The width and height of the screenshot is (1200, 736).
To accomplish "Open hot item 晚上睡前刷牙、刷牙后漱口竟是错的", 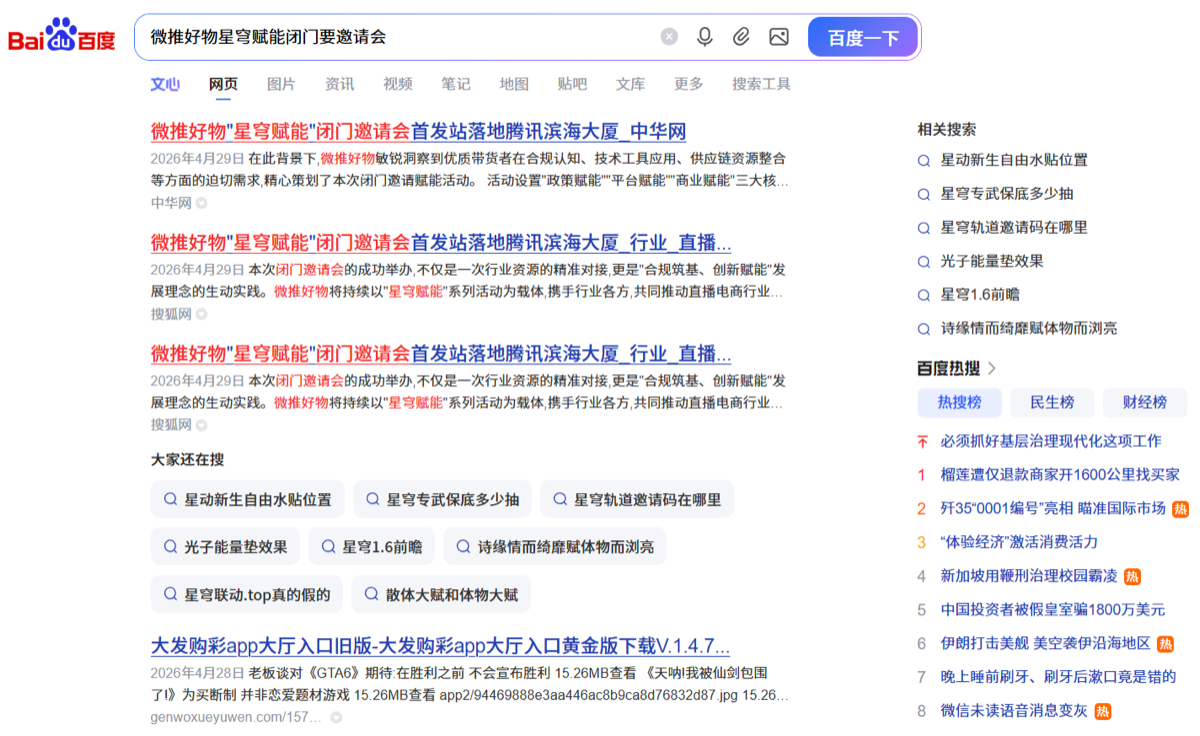I will point(1058,677).
